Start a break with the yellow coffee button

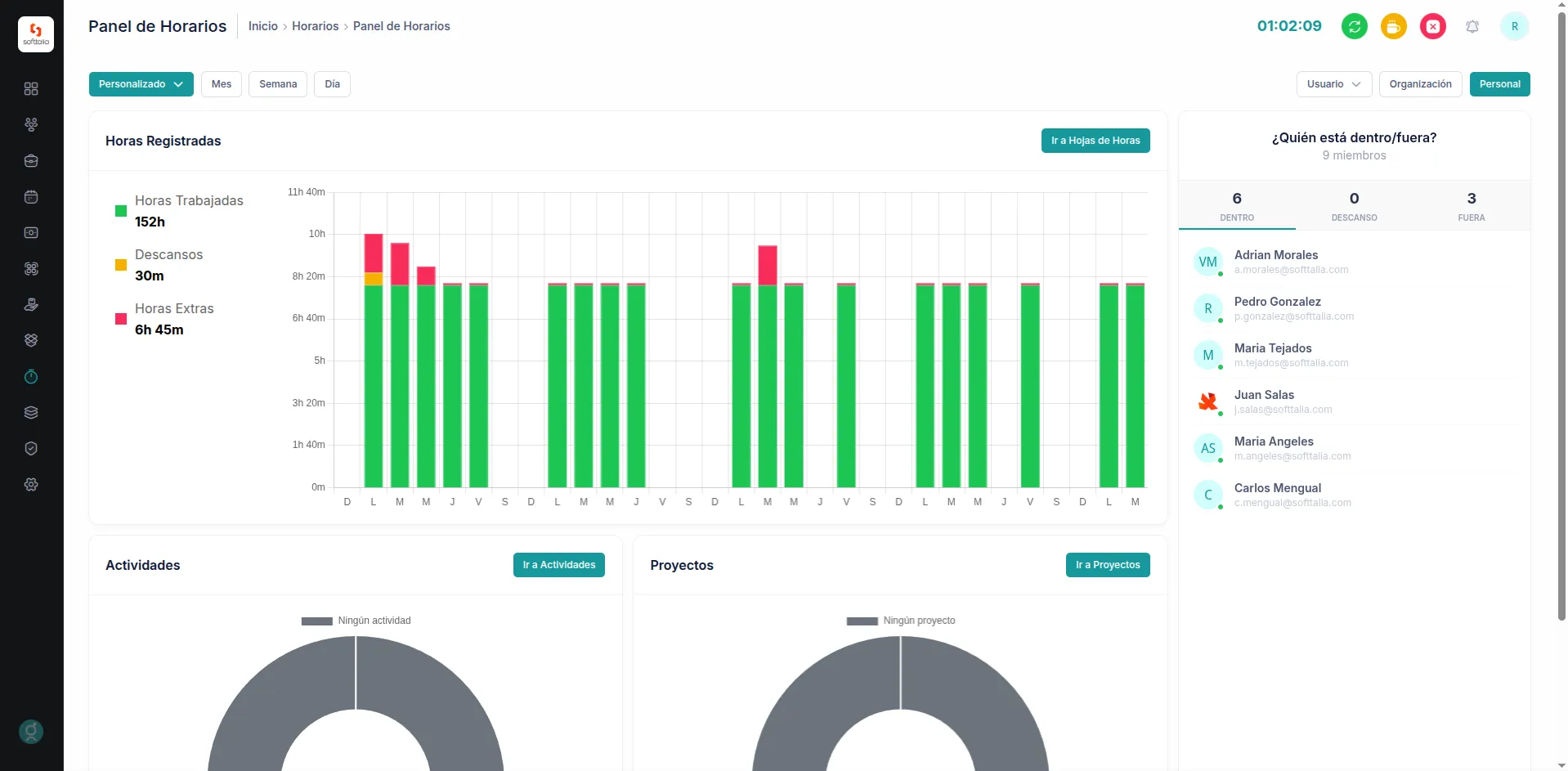1394,26
